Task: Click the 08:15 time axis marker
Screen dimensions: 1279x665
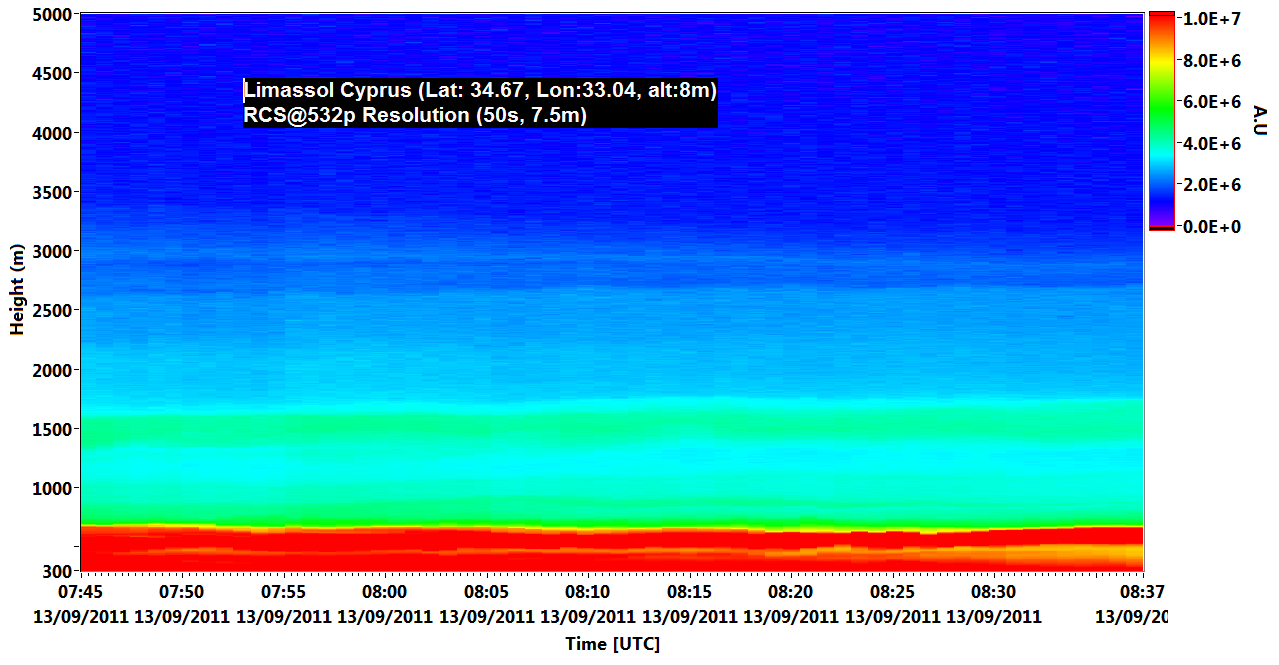Action: 689,593
